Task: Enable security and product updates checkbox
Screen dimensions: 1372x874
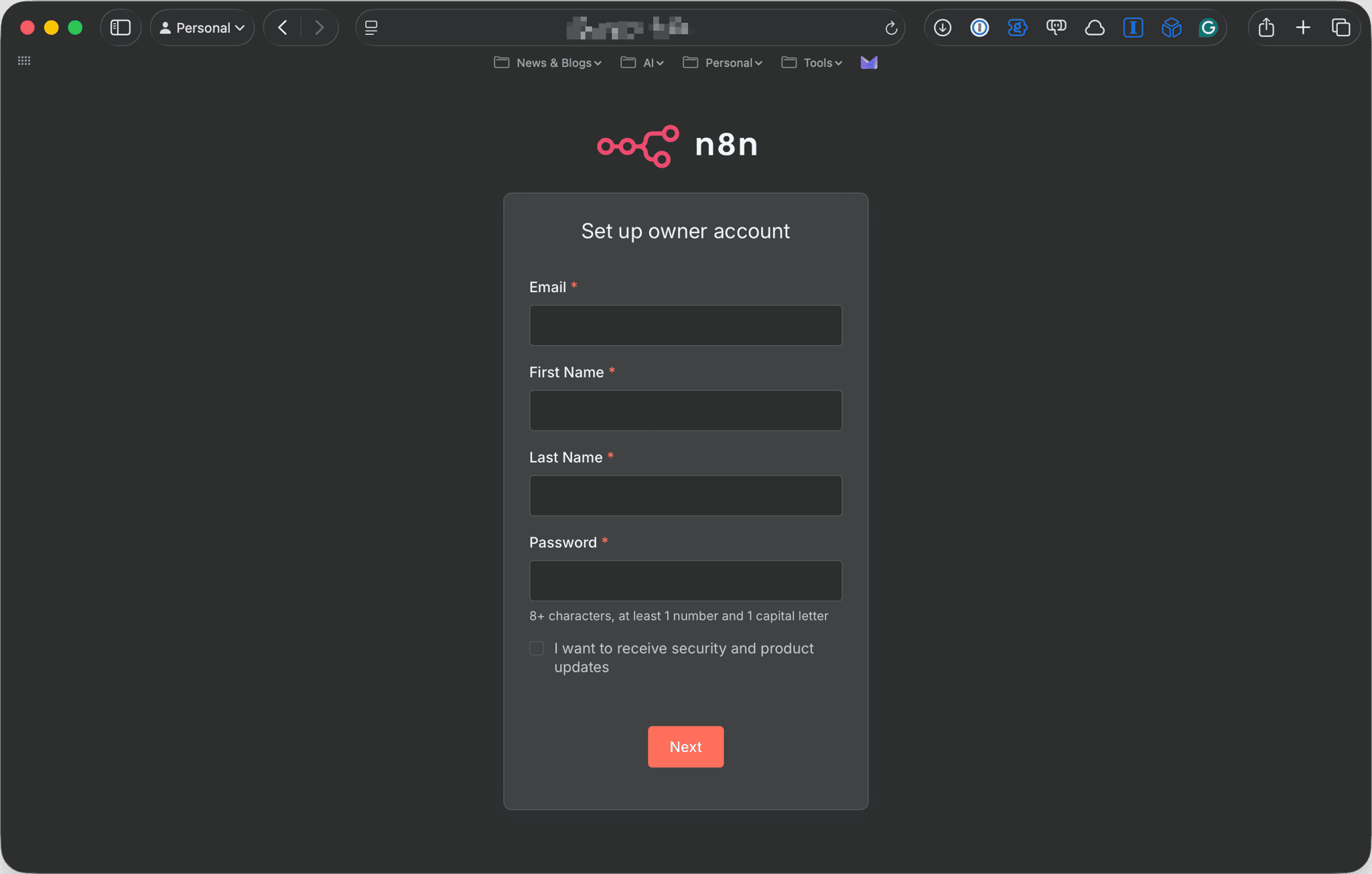Action: pos(537,648)
